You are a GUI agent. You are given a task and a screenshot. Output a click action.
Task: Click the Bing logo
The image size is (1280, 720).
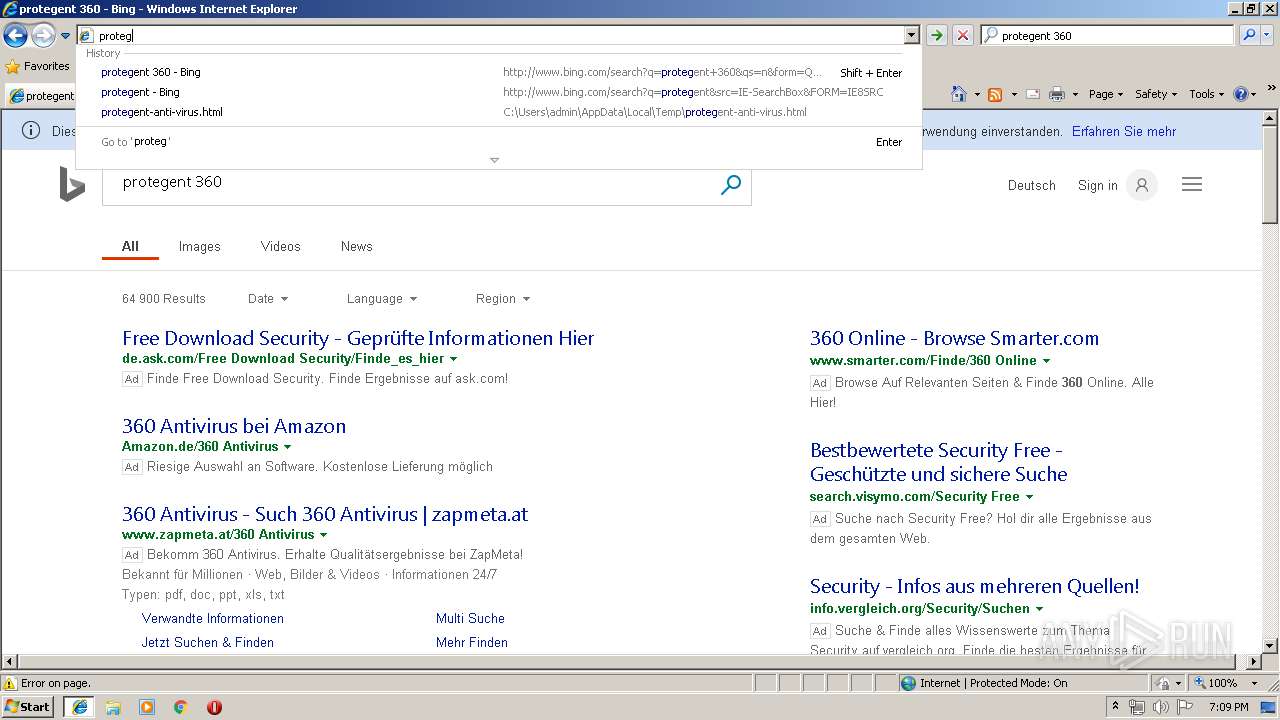click(x=72, y=184)
